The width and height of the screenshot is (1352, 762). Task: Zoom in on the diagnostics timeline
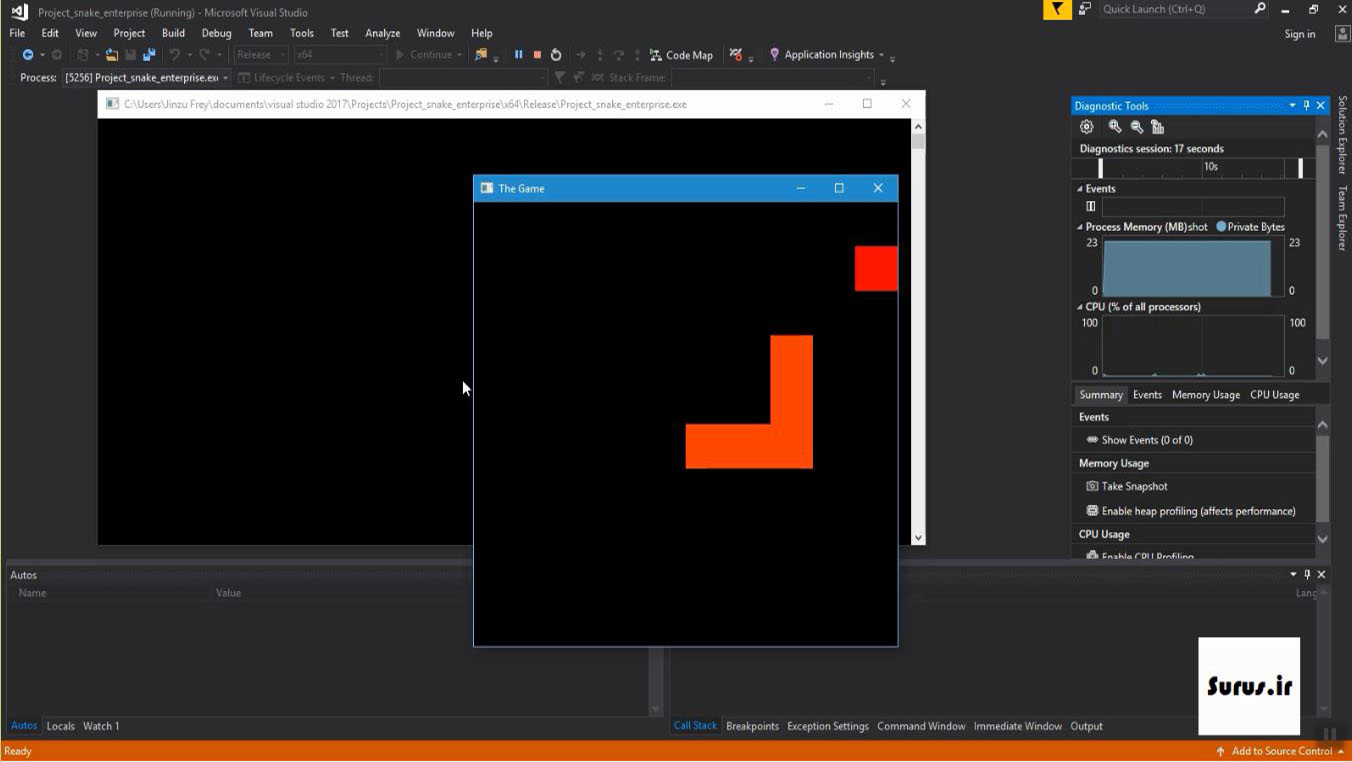pos(1115,127)
